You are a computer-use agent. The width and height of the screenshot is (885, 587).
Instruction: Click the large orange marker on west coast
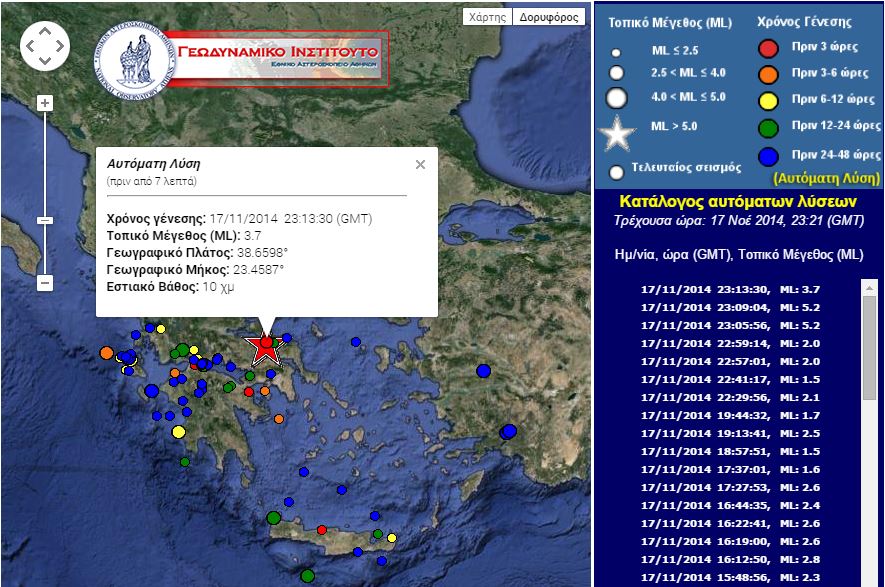(107, 352)
